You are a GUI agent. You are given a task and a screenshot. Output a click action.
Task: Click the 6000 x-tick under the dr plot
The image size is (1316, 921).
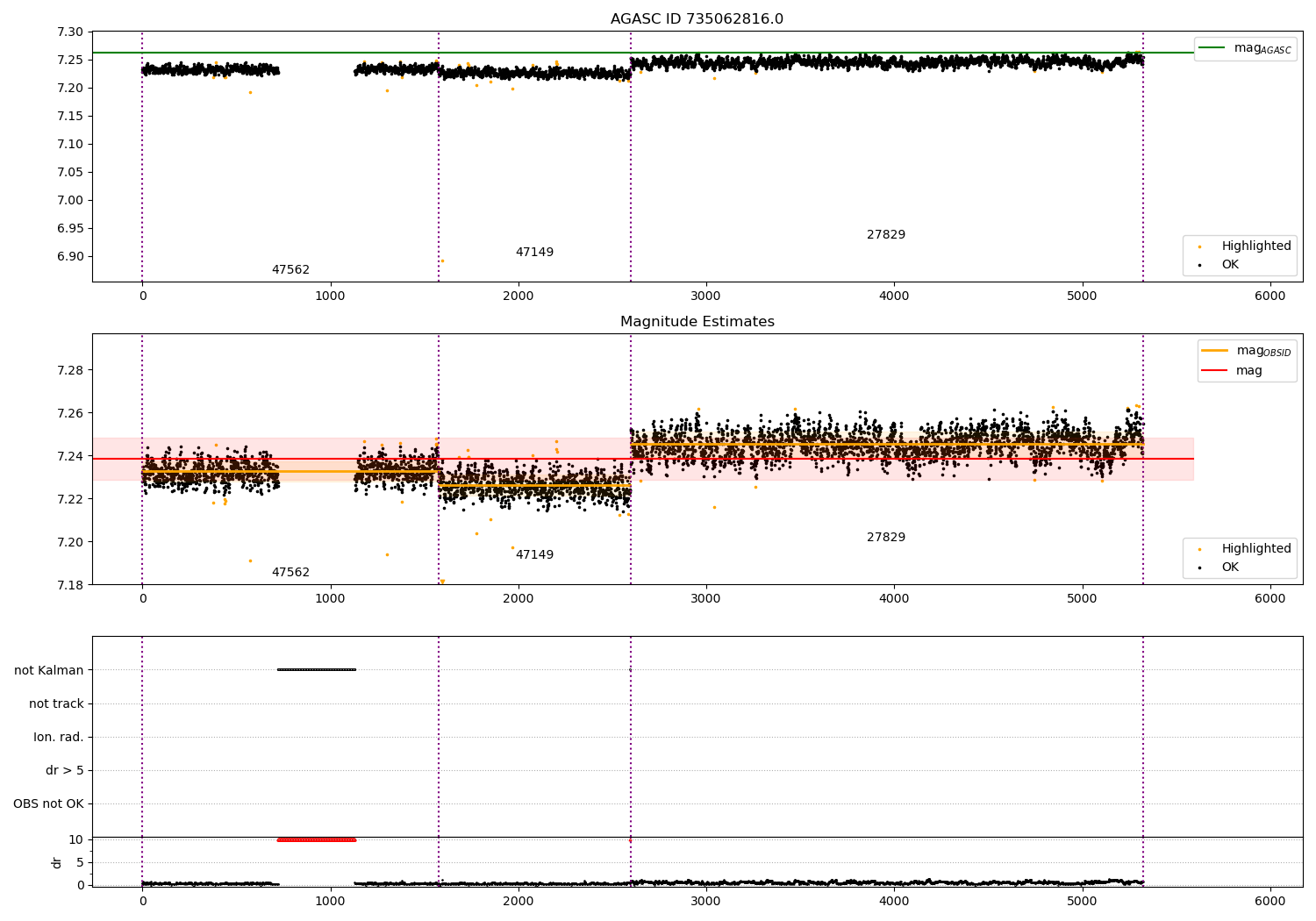click(x=1270, y=901)
